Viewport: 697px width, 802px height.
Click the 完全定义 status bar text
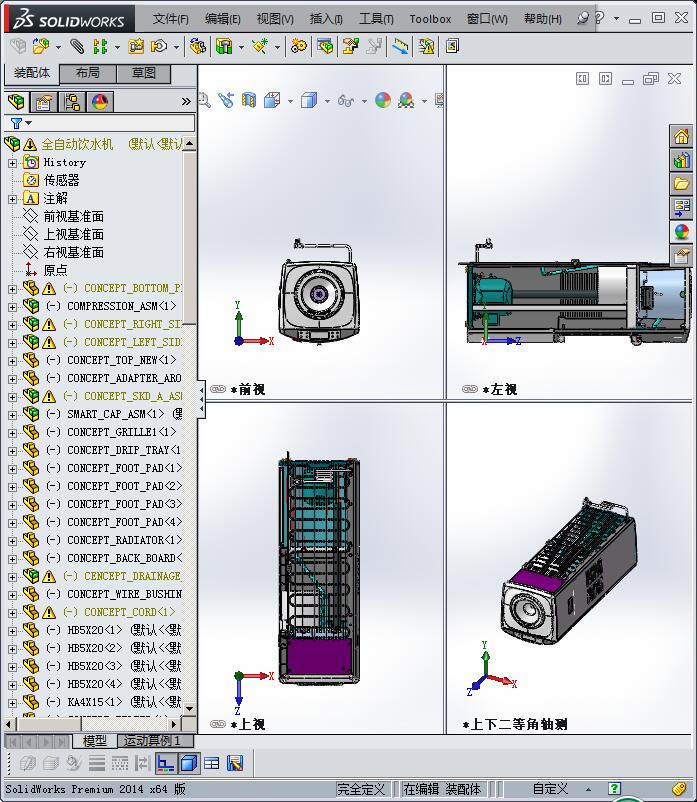[361, 789]
